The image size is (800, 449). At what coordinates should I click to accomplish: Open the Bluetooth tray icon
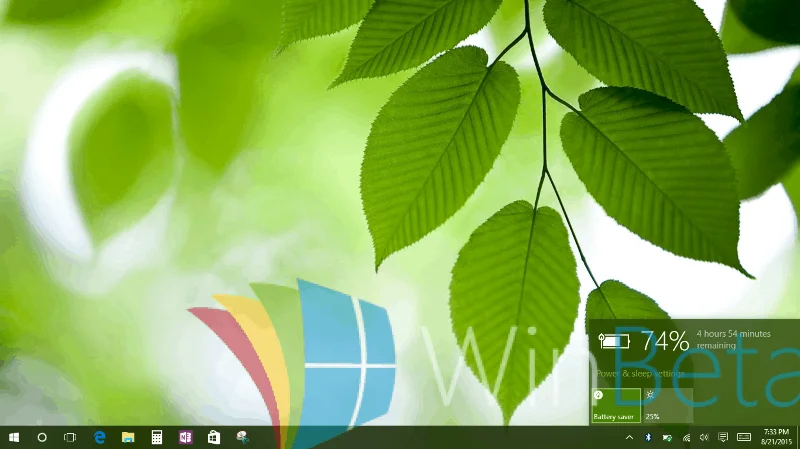point(648,437)
